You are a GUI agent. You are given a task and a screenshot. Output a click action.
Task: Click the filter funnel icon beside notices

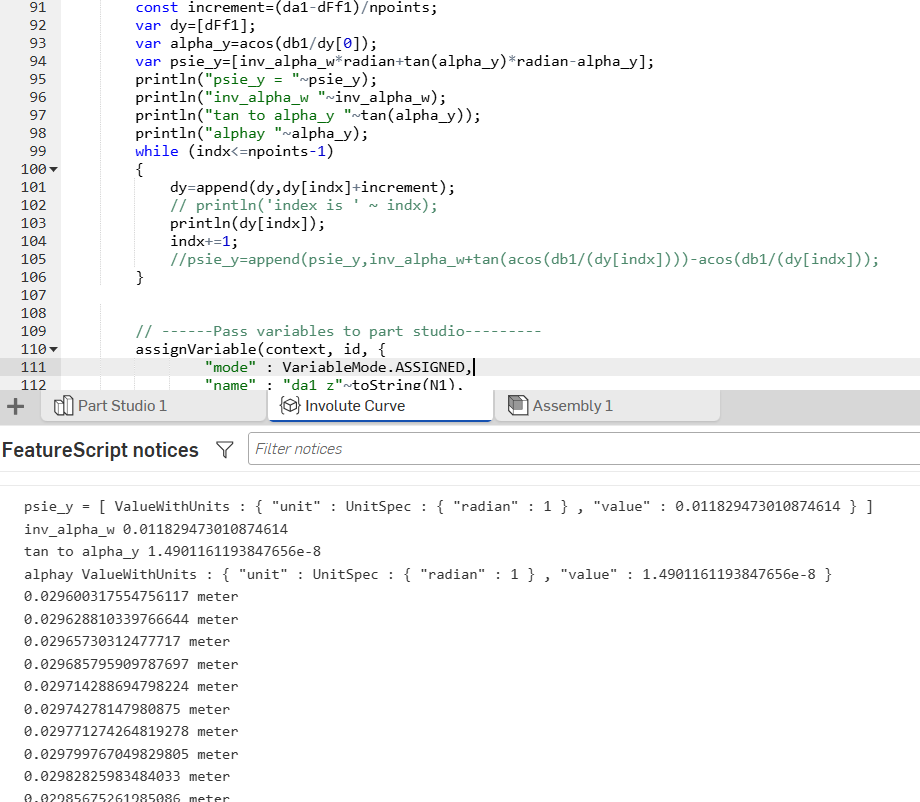pyautogui.click(x=225, y=449)
